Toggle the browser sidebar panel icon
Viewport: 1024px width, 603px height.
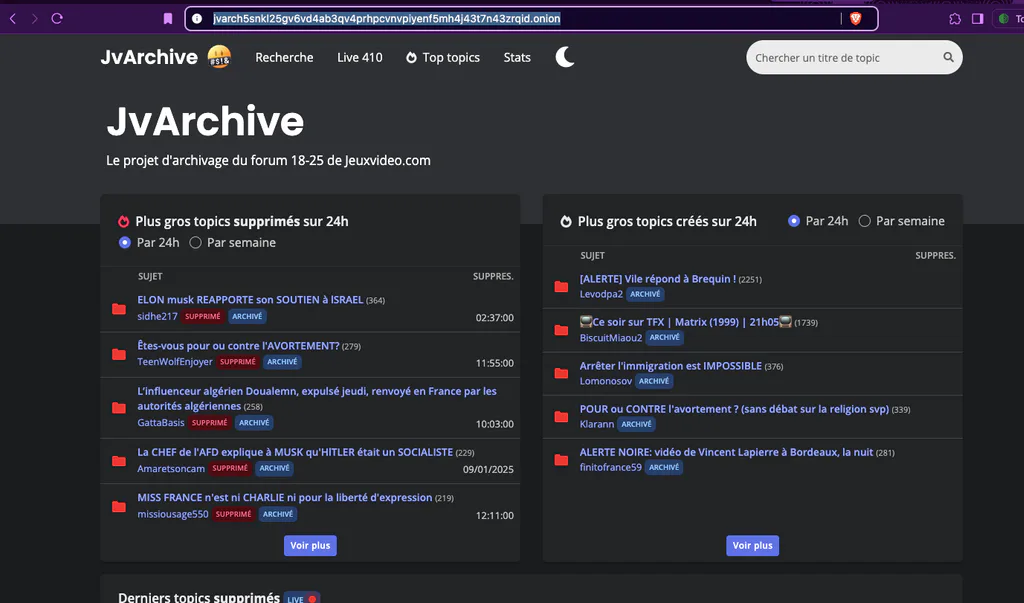978,19
